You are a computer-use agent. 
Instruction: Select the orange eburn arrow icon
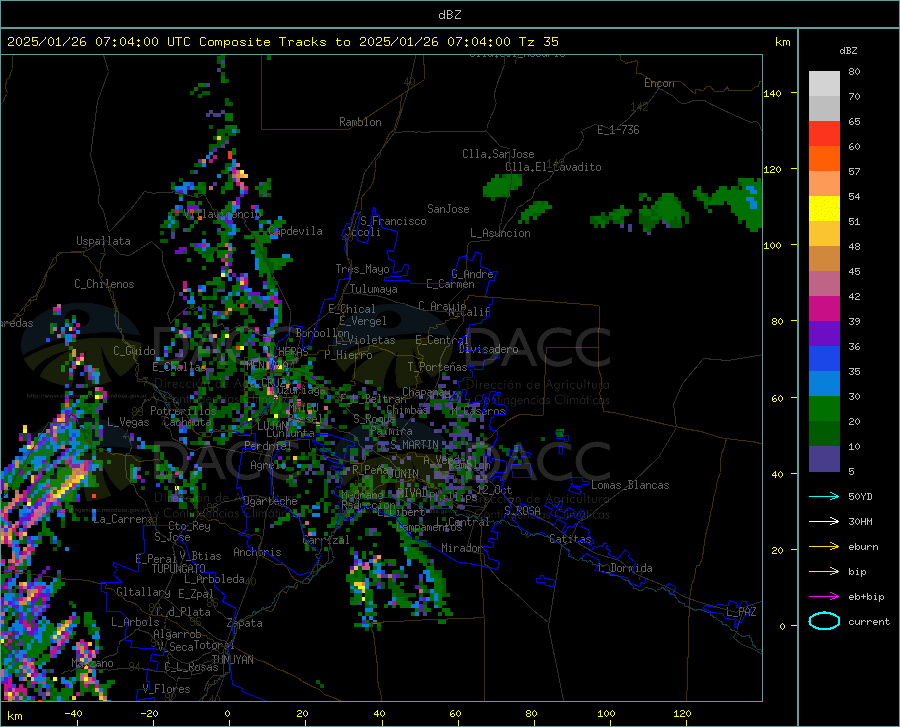[x=824, y=547]
